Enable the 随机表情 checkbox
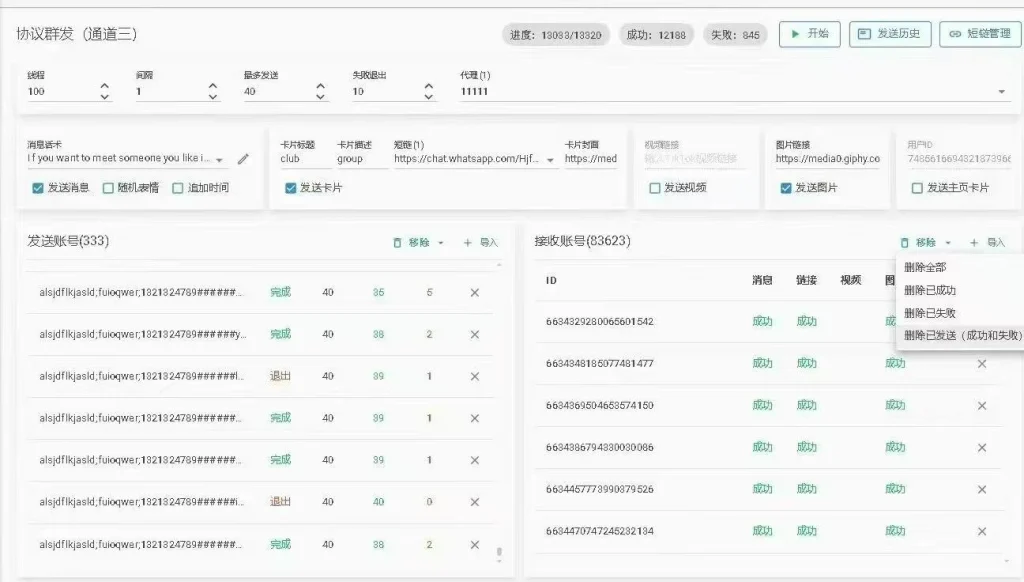The image size is (1024, 582). [x=108, y=187]
